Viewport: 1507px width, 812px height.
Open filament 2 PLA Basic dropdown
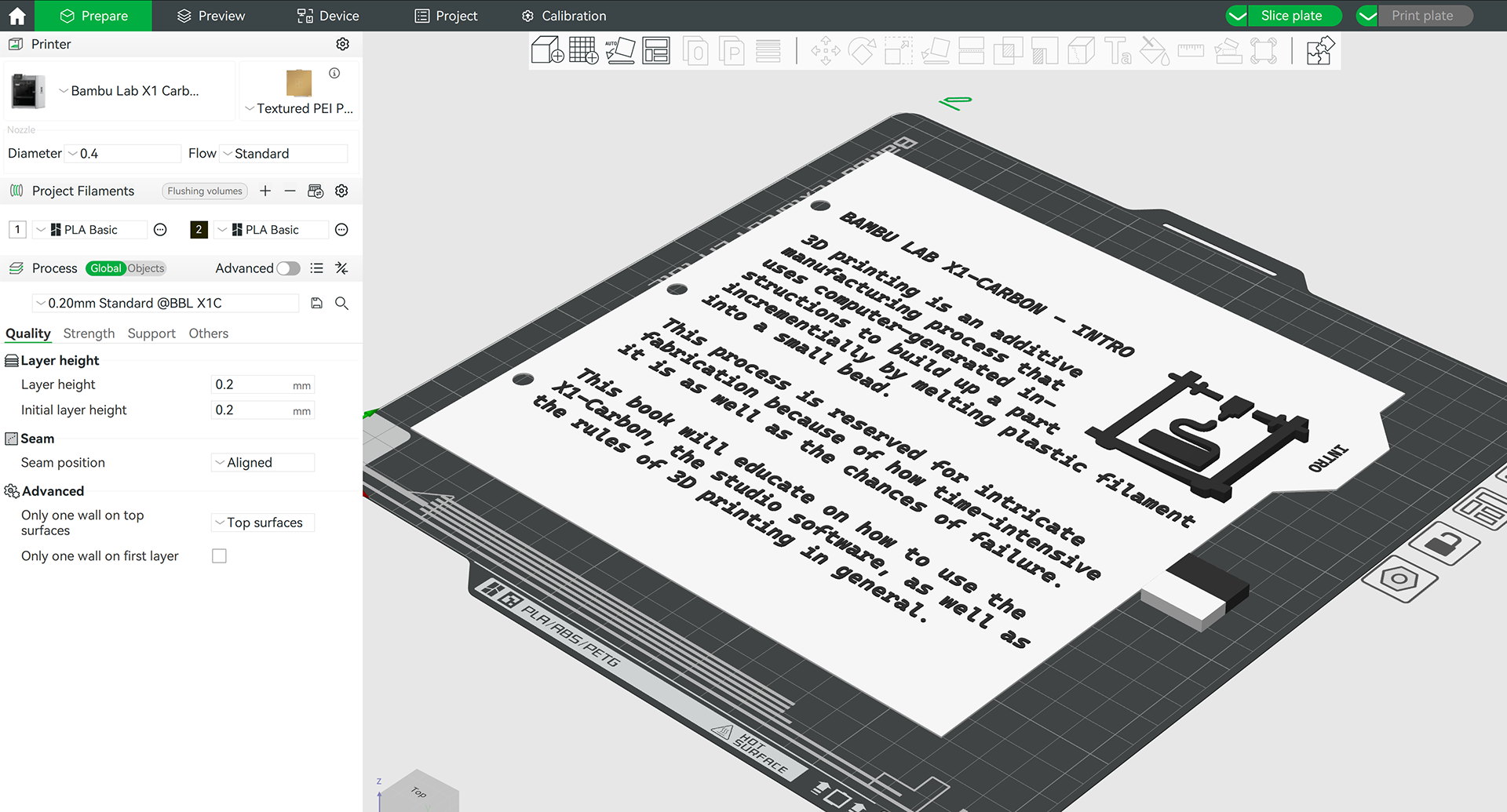click(272, 230)
